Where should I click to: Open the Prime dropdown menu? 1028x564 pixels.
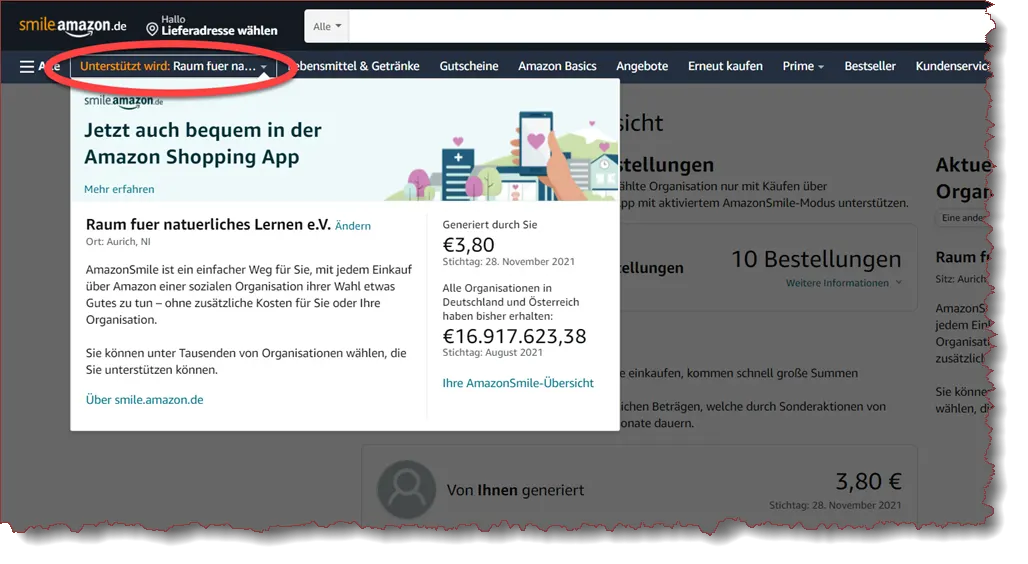(803, 66)
